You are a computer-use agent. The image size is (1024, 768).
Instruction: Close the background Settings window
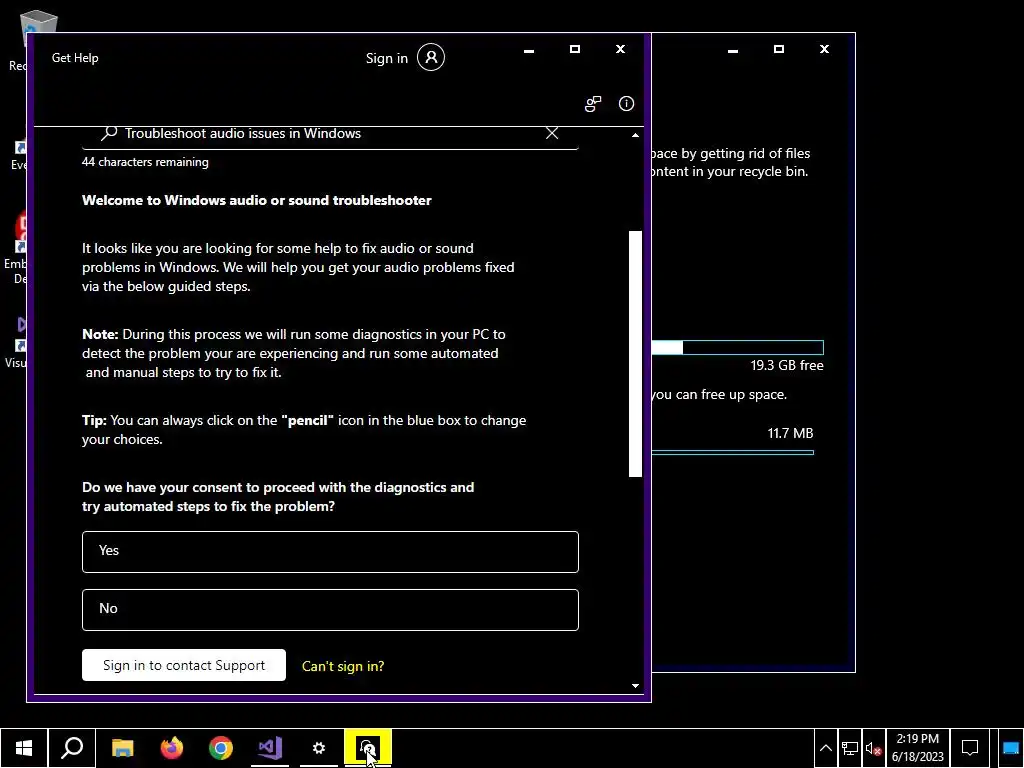(824, 49)
